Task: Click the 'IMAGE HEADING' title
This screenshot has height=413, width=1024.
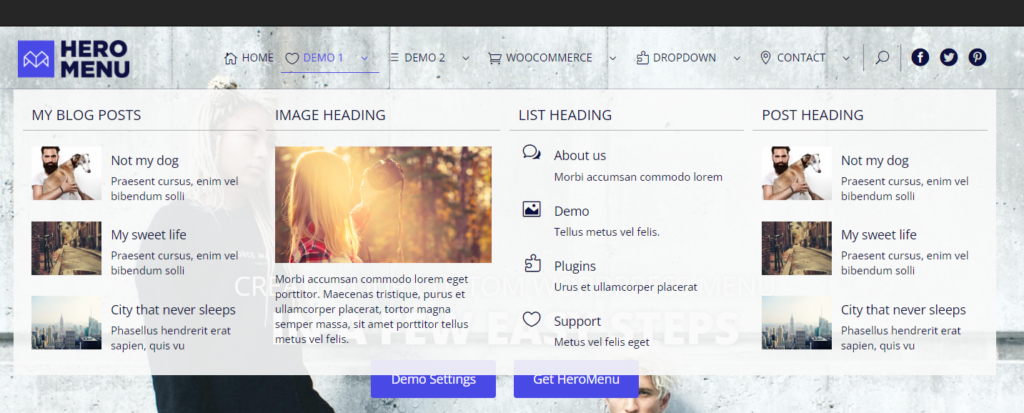Action: (x=330, y=116)
